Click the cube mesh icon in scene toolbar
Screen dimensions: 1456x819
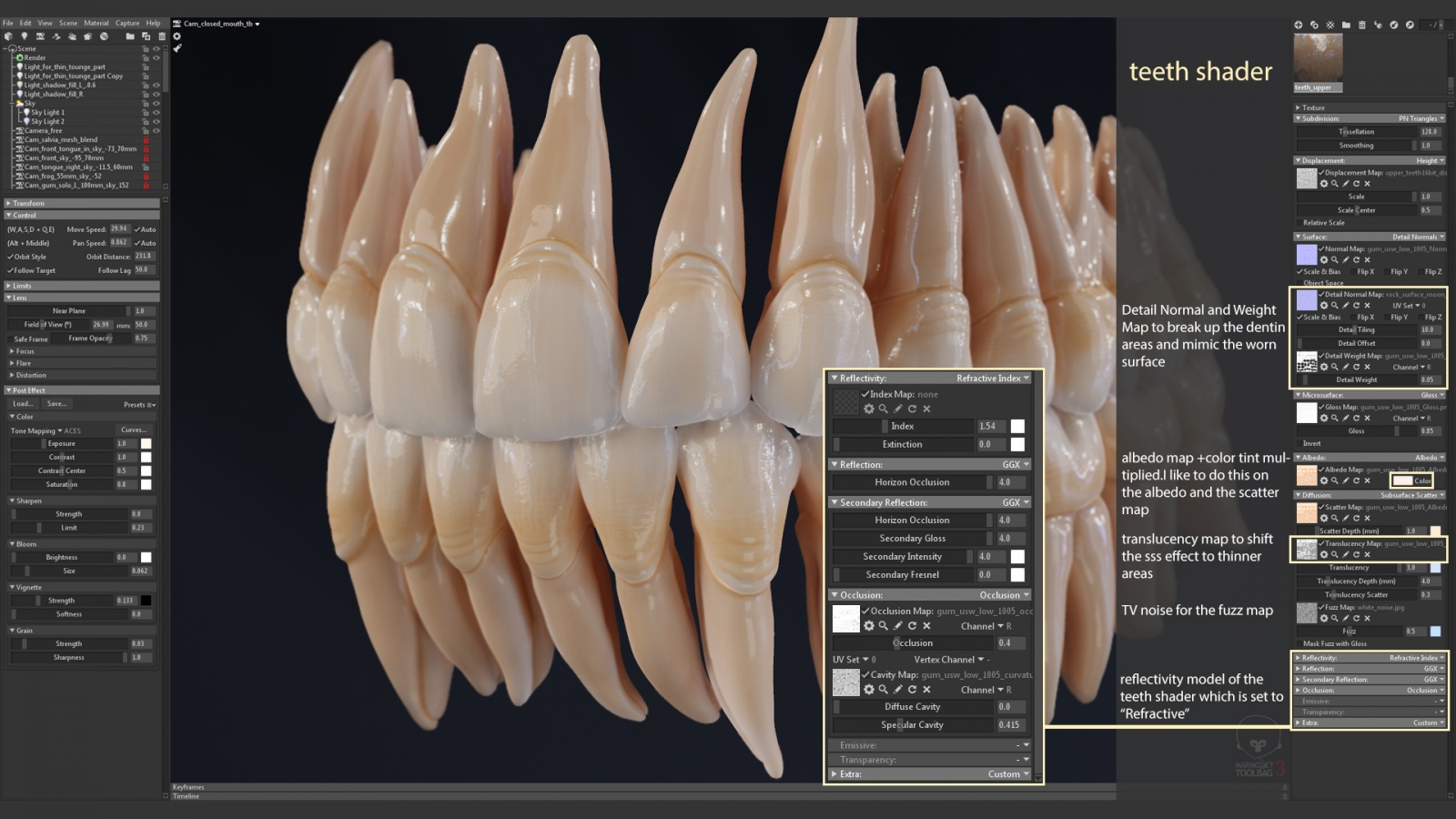[9, 36]
